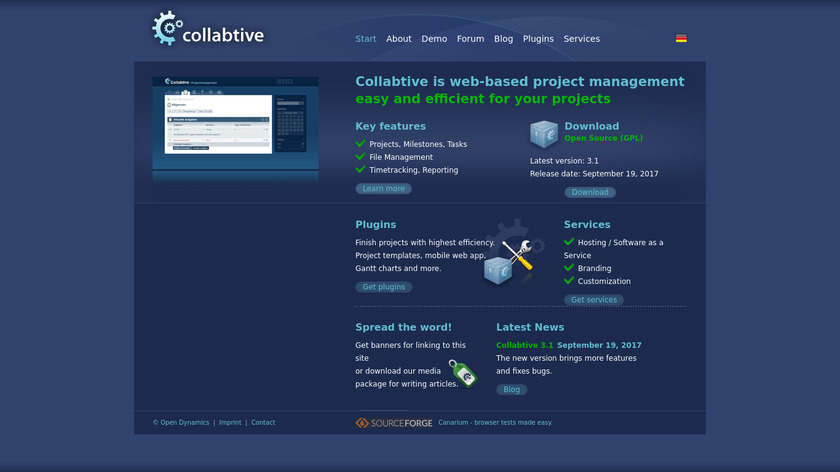840x472 pixels.
Task: Click the 'Customization' service text
Action: [x=604, y=281]
